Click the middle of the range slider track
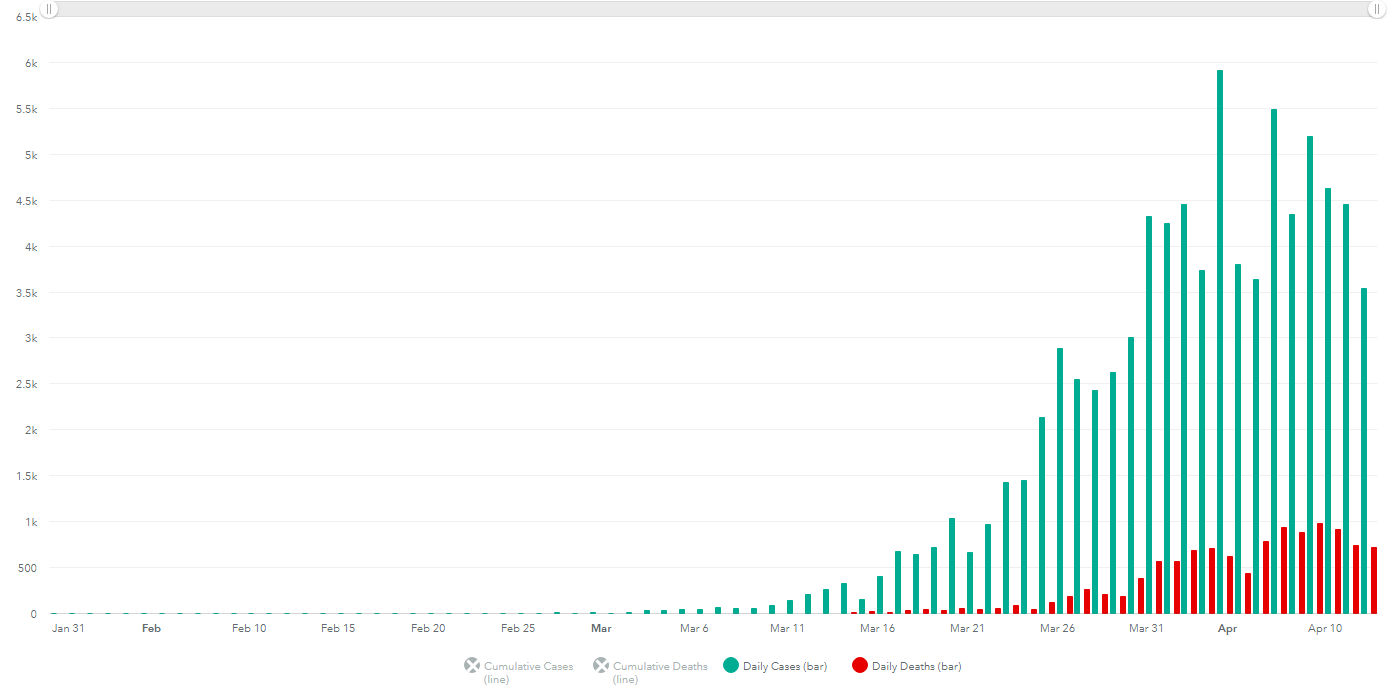The width and height of the screenshot is (1394, 689). [712, 9]
